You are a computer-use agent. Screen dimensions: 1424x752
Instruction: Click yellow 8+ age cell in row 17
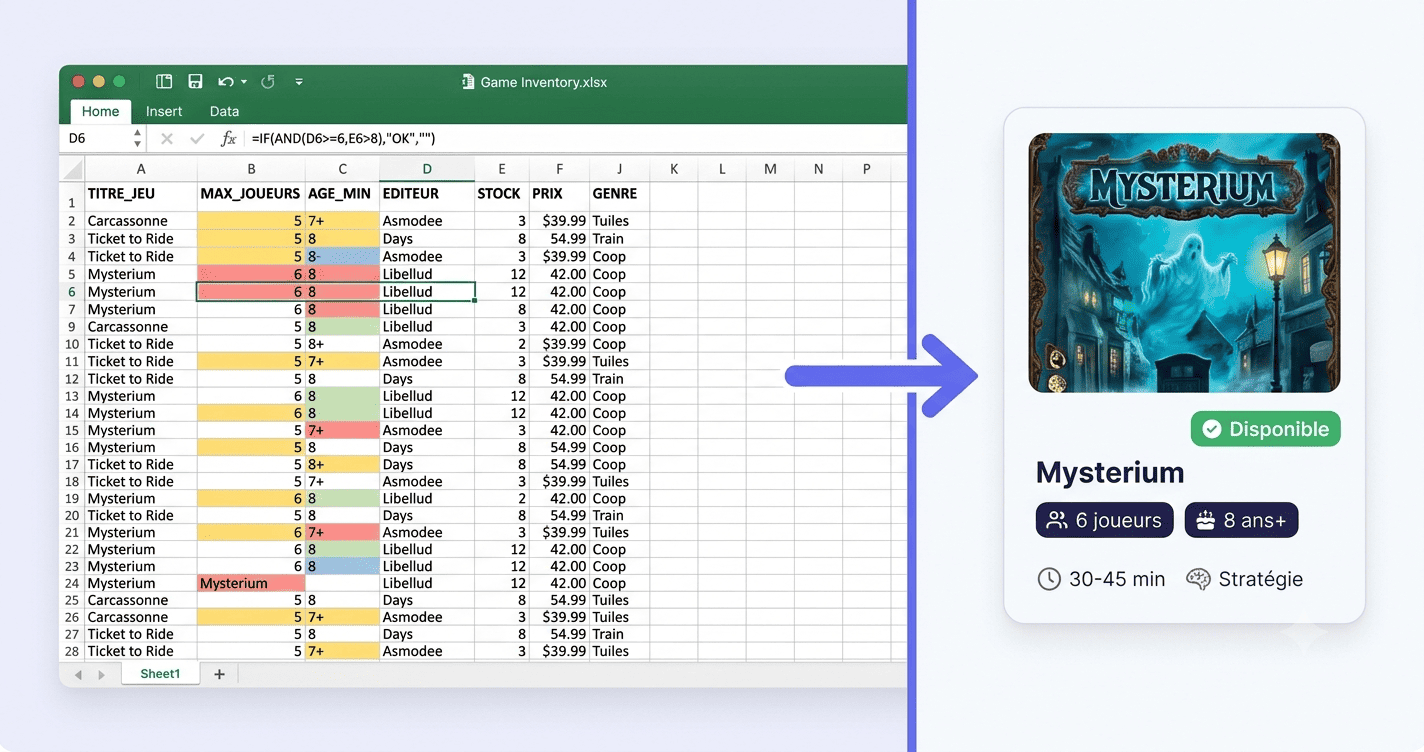pyautogui.click(x=342, y=464)
